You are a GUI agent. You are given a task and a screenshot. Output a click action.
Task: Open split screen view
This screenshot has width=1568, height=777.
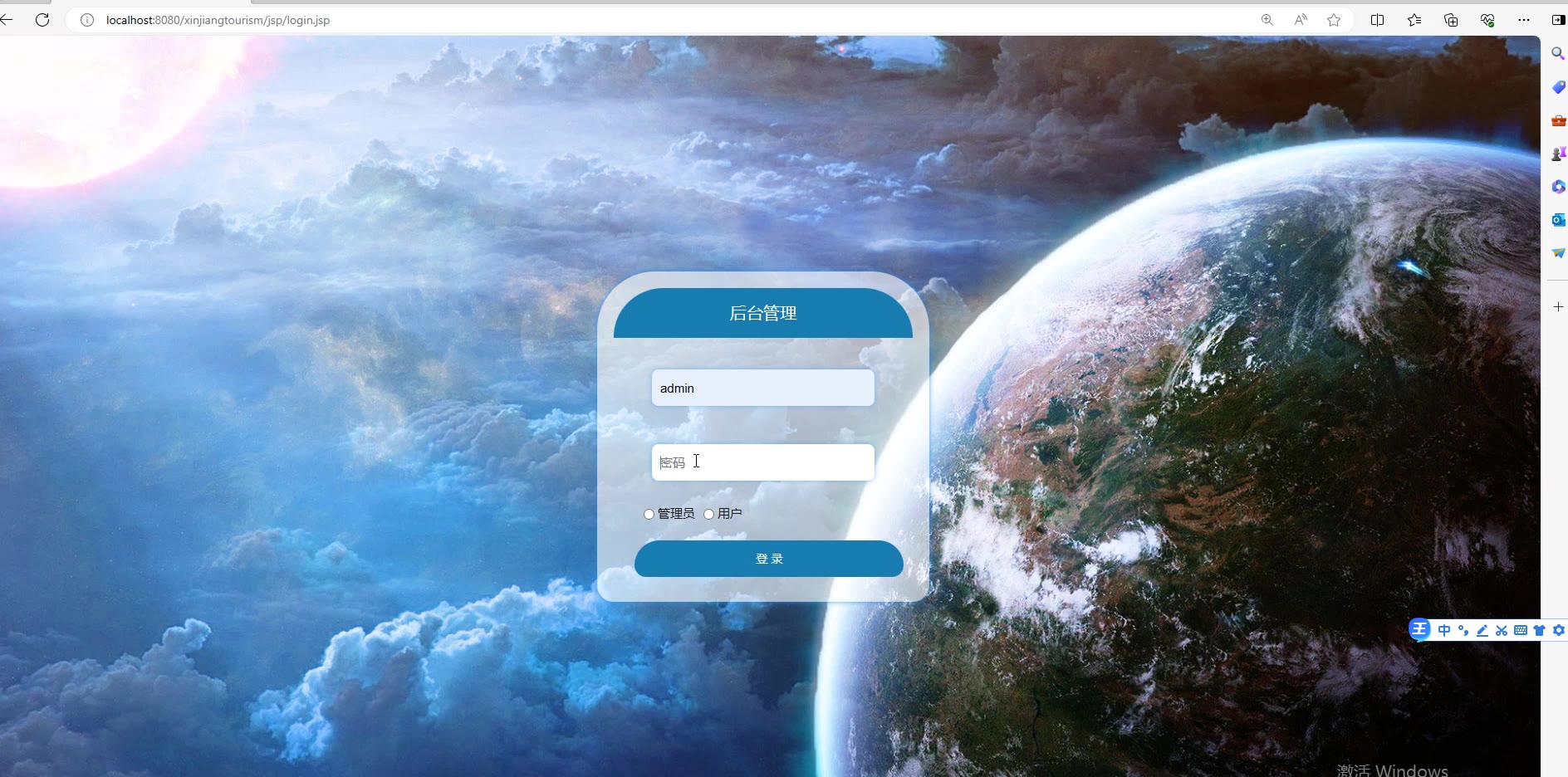point(1377,20)
